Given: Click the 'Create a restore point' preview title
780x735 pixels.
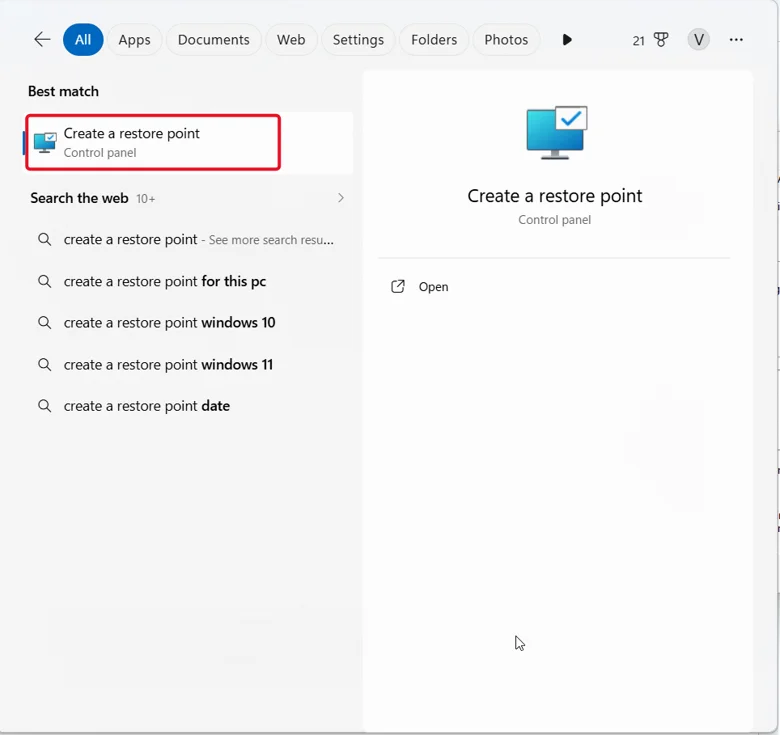Looking at the screenshot, I should [555, 196].
